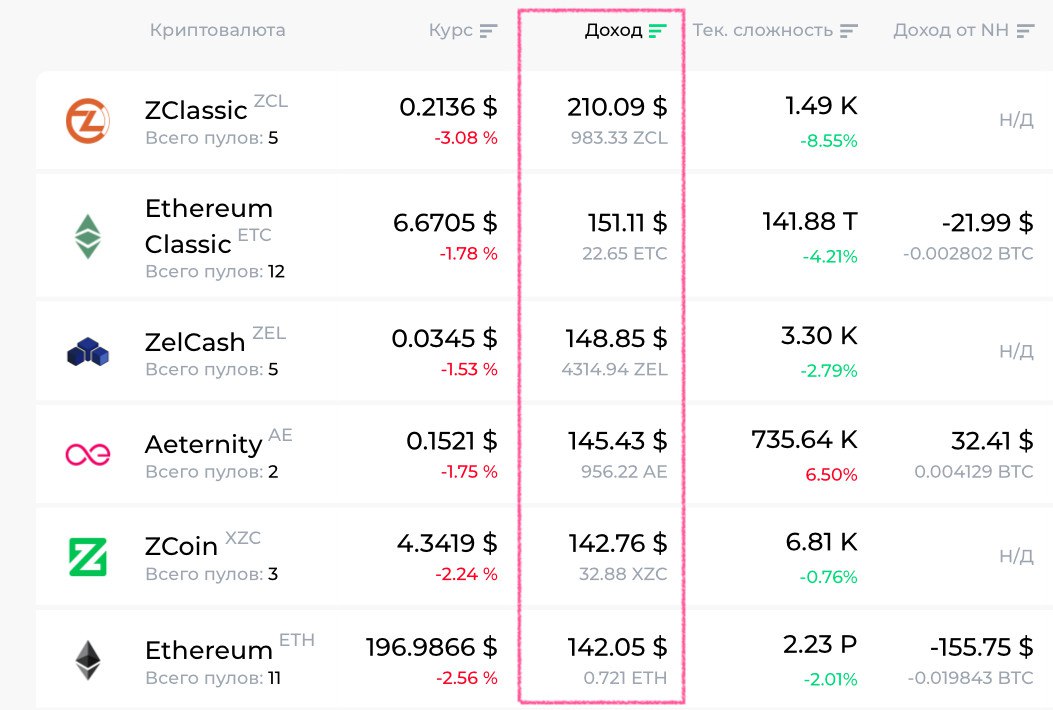
Task: Open the Aeternity coin name link
Action: (x=203, y=444)
